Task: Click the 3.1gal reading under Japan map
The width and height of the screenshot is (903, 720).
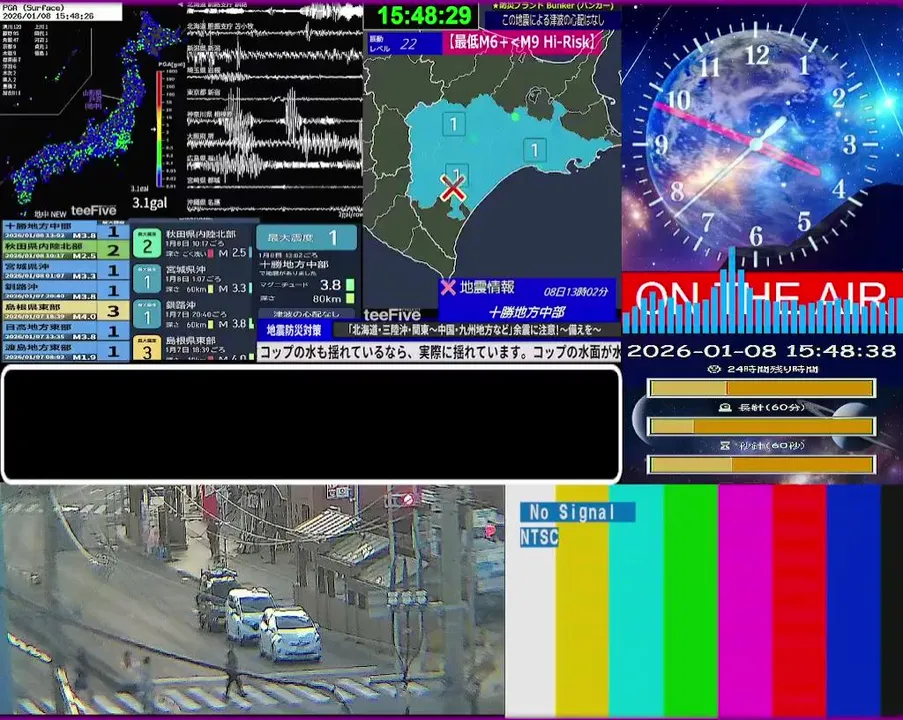Action: tap(150, 203)
